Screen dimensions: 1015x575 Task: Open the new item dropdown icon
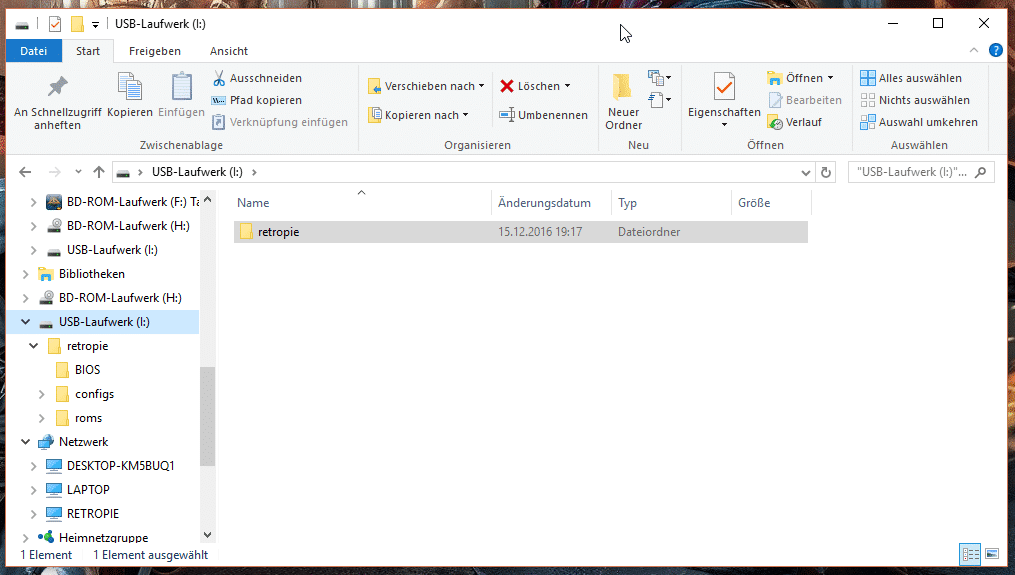pyautogui.click(x=660, y=78)
